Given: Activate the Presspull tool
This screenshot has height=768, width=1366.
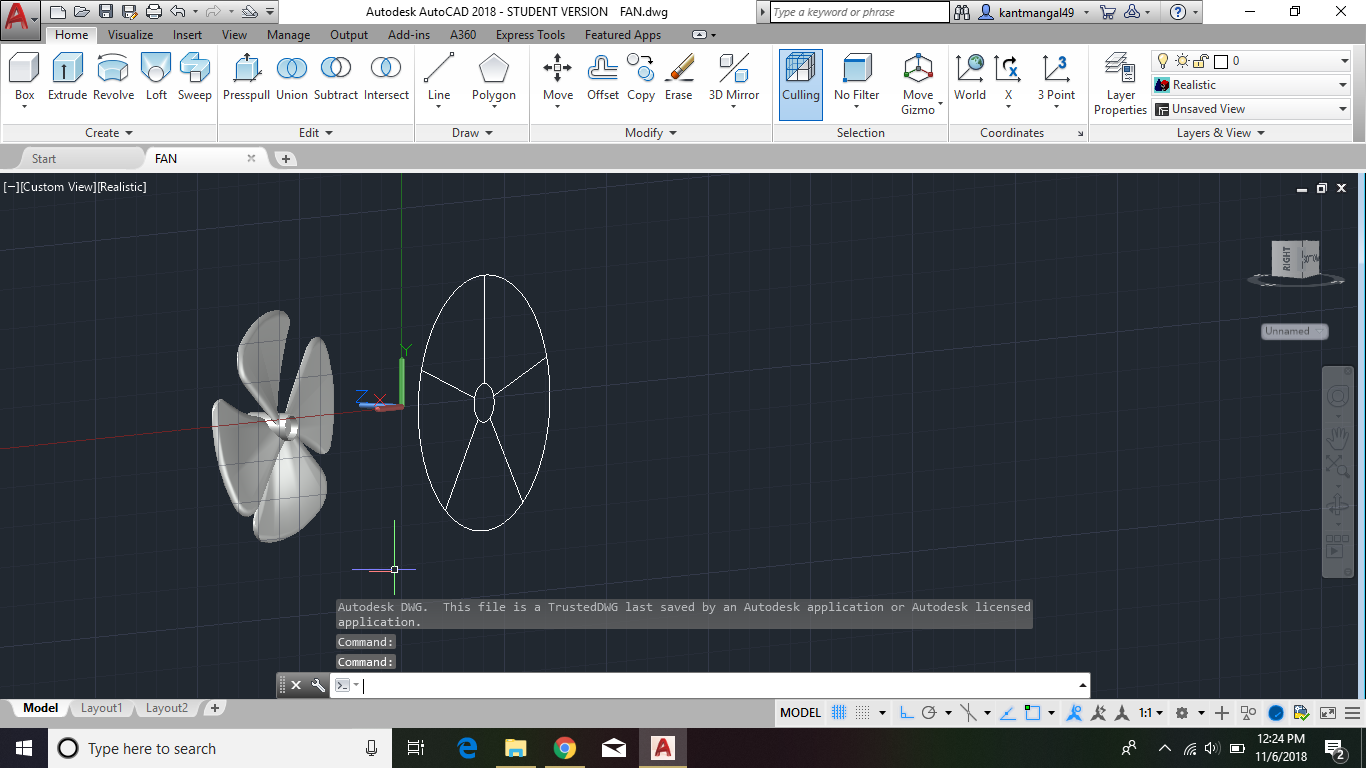Looking at the screenshot, I should click(246, 77).
